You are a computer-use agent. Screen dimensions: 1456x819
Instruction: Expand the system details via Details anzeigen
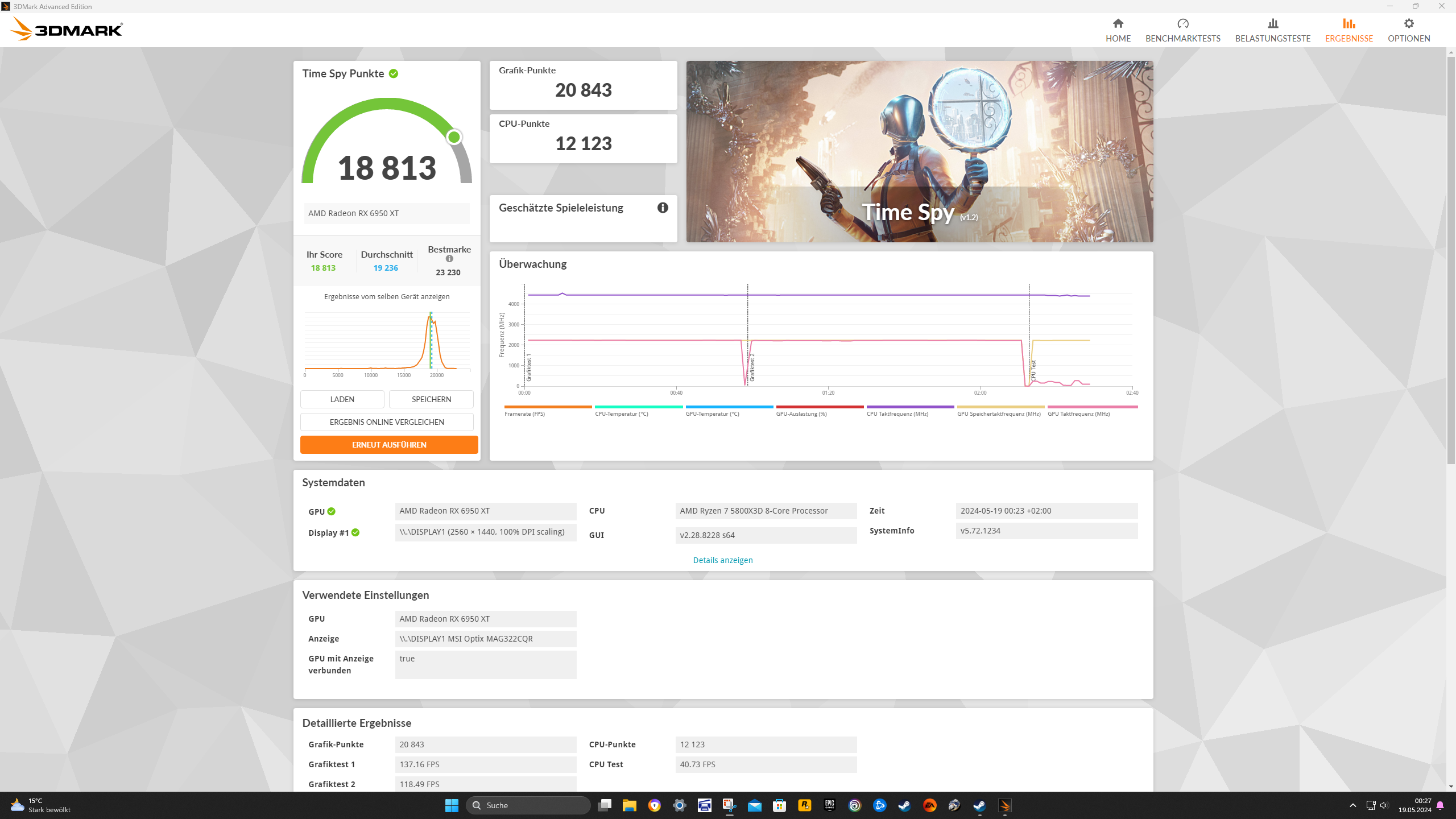click(722, 560)
